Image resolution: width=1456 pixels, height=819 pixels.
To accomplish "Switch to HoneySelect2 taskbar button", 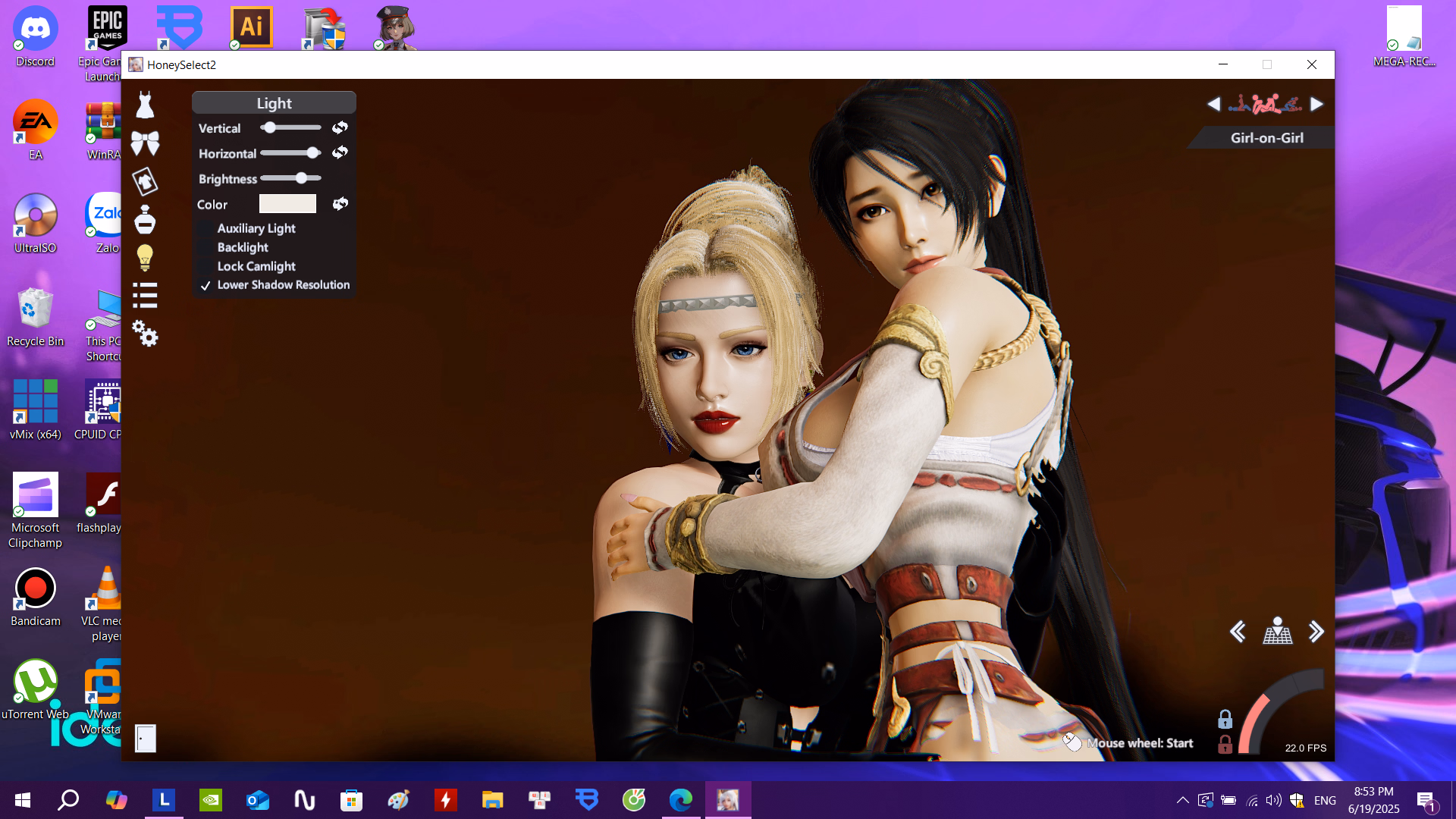I will (728, 800).
